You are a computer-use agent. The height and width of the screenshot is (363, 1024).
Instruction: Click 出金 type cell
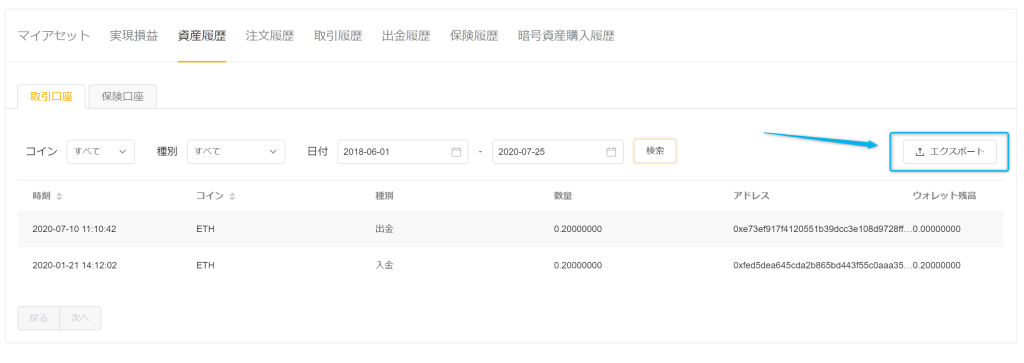point(384,229)
